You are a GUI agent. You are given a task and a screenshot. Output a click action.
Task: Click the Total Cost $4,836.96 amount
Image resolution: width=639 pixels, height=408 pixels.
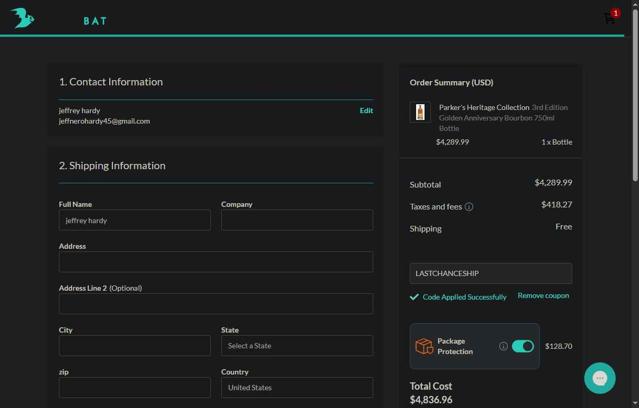click(431, 400)
